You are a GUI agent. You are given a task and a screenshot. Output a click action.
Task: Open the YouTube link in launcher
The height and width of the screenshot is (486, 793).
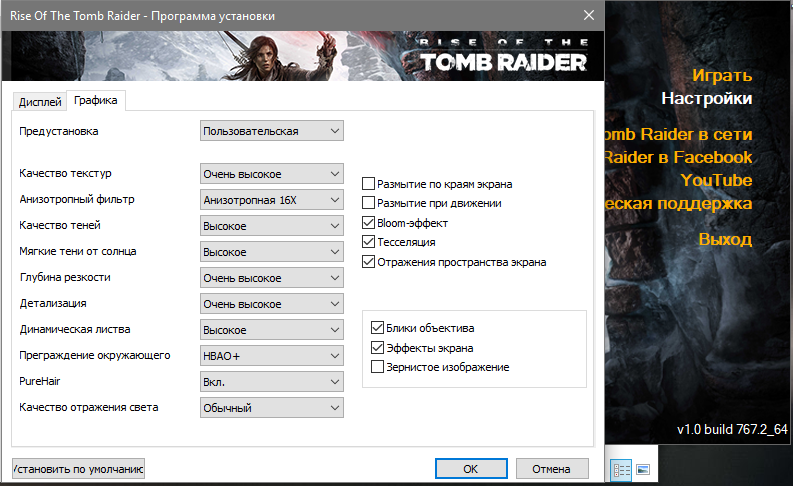[x=716, y=180]
